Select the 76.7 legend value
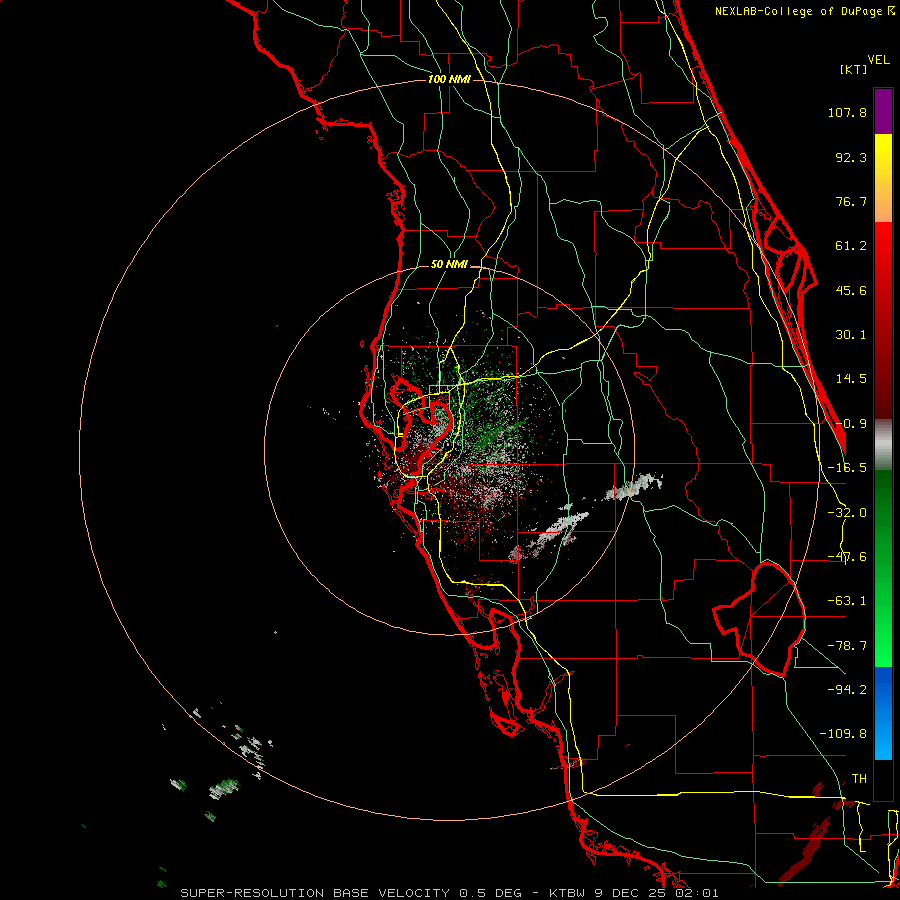This screenshot has height=900, width=900. (x=851, y=201)
